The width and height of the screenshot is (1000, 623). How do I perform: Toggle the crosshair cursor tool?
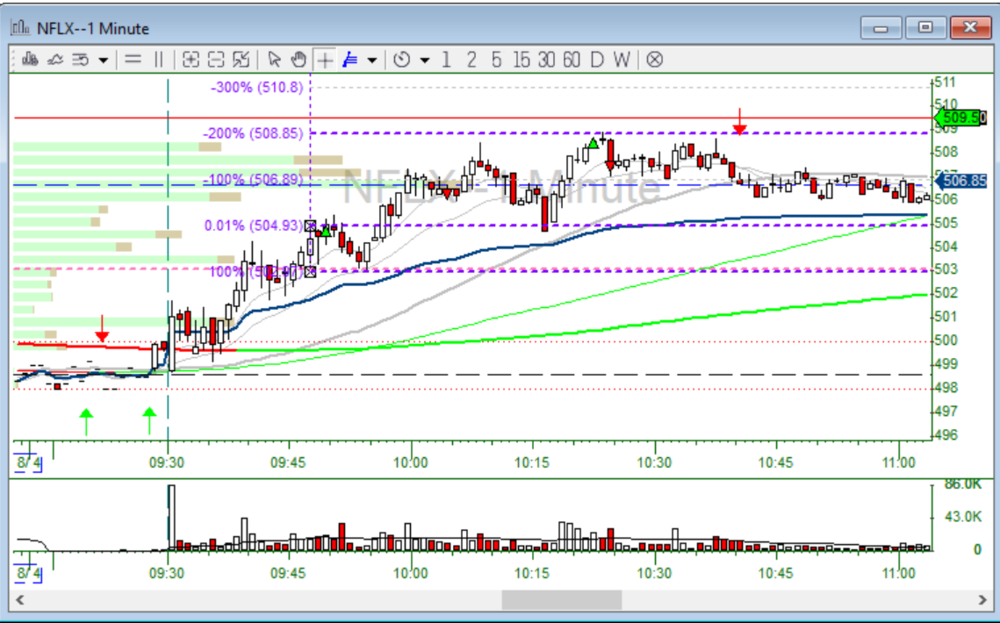tap(325, 60)
